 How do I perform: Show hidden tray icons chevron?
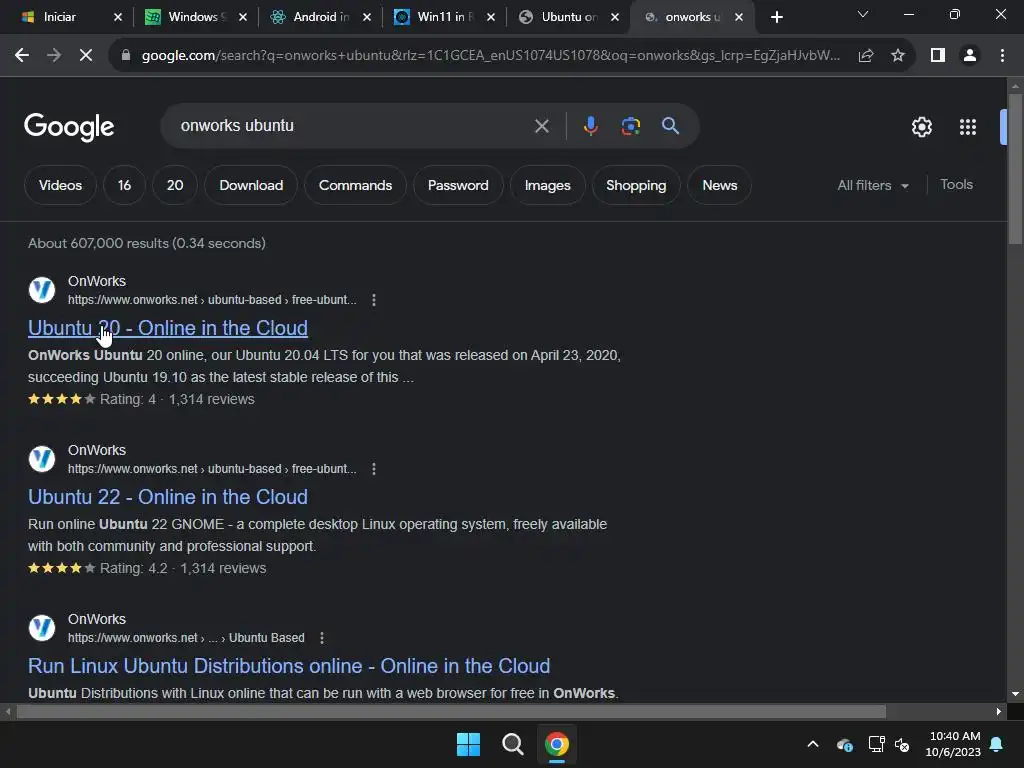(813, 744)
